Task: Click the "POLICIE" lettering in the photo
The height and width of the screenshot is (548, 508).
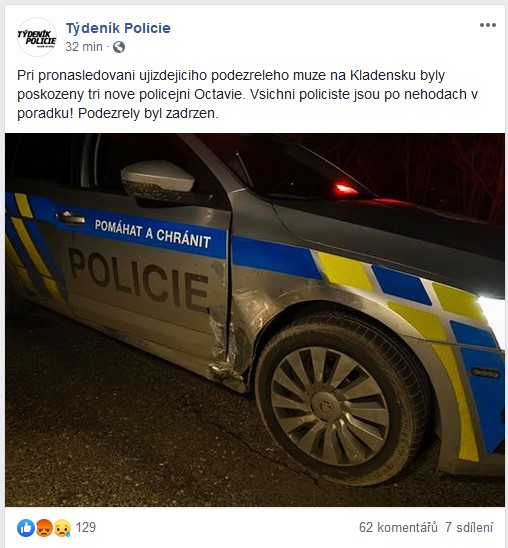Action: pos(139,279)
